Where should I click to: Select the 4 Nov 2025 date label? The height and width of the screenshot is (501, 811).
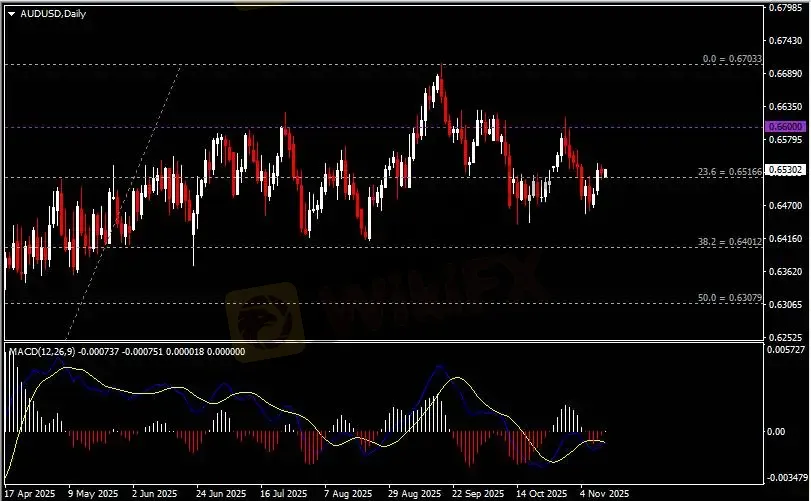[x=604, y=494]
